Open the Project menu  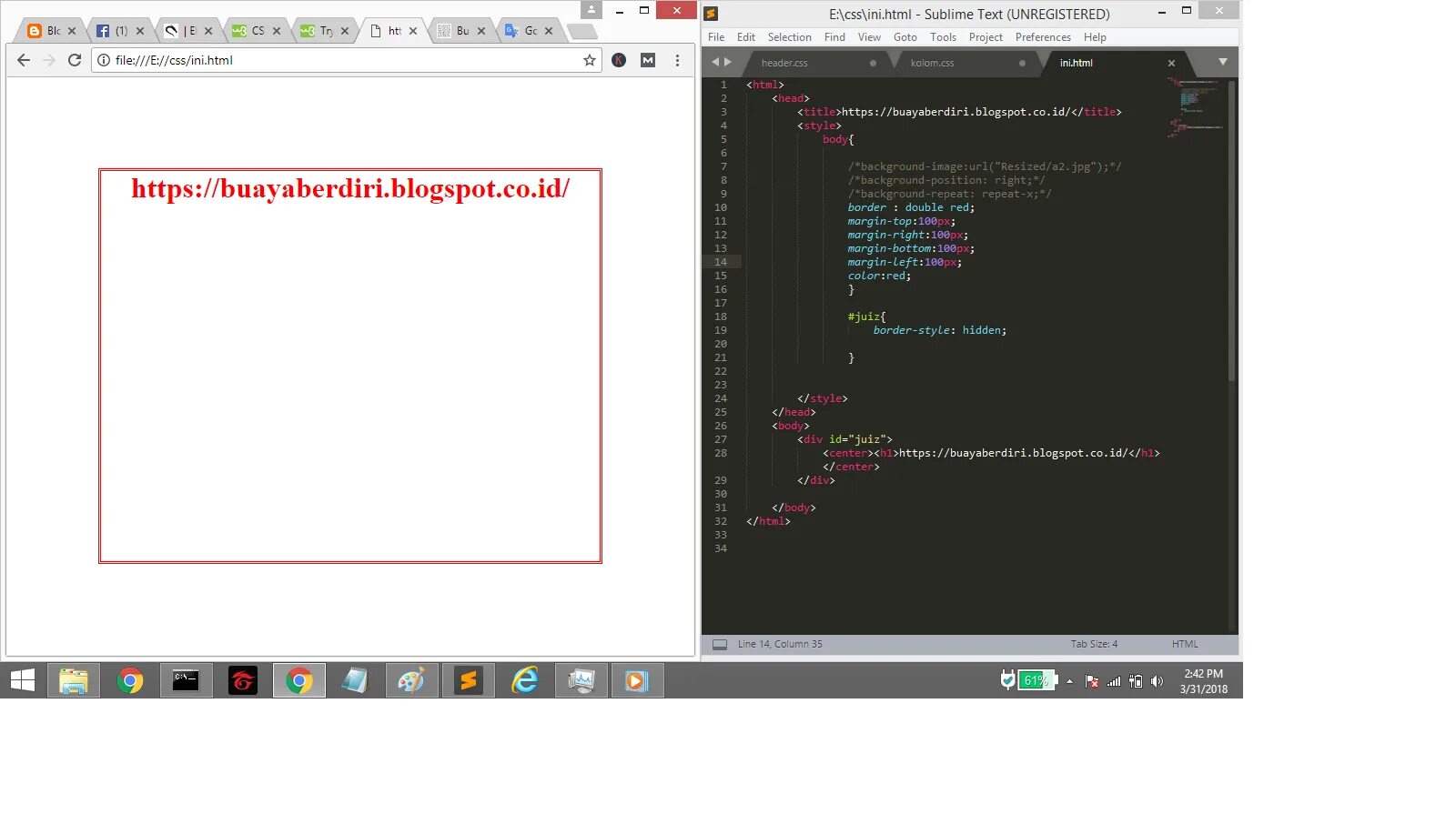click(x=986, y=37)
